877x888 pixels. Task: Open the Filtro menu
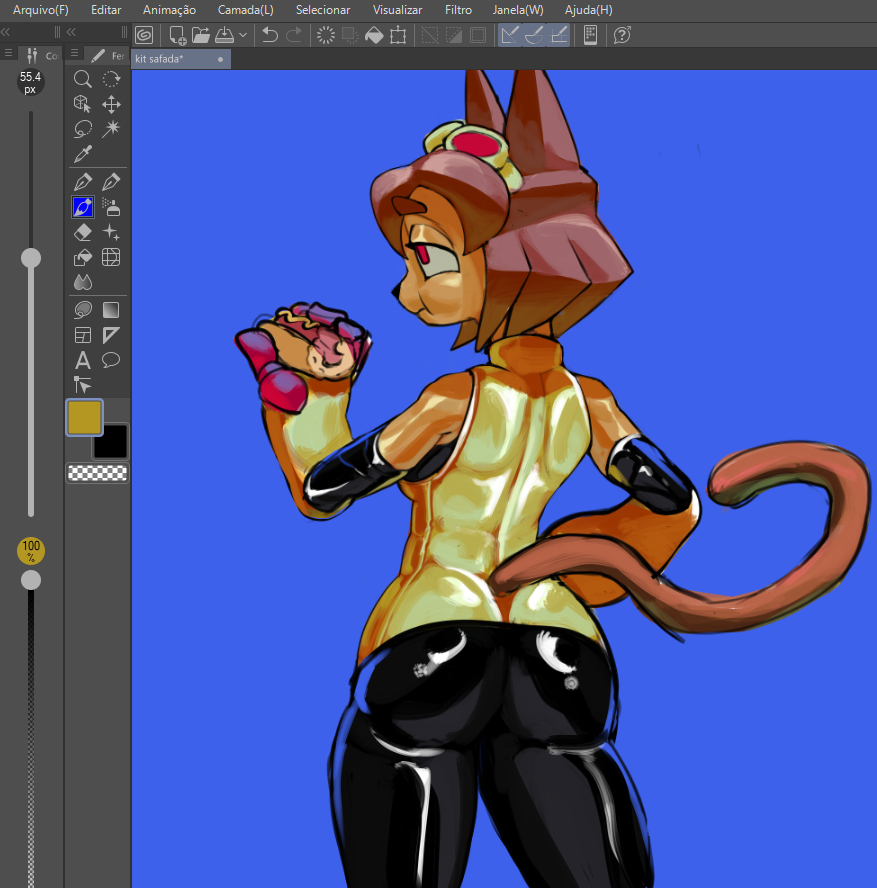[458, 10]
